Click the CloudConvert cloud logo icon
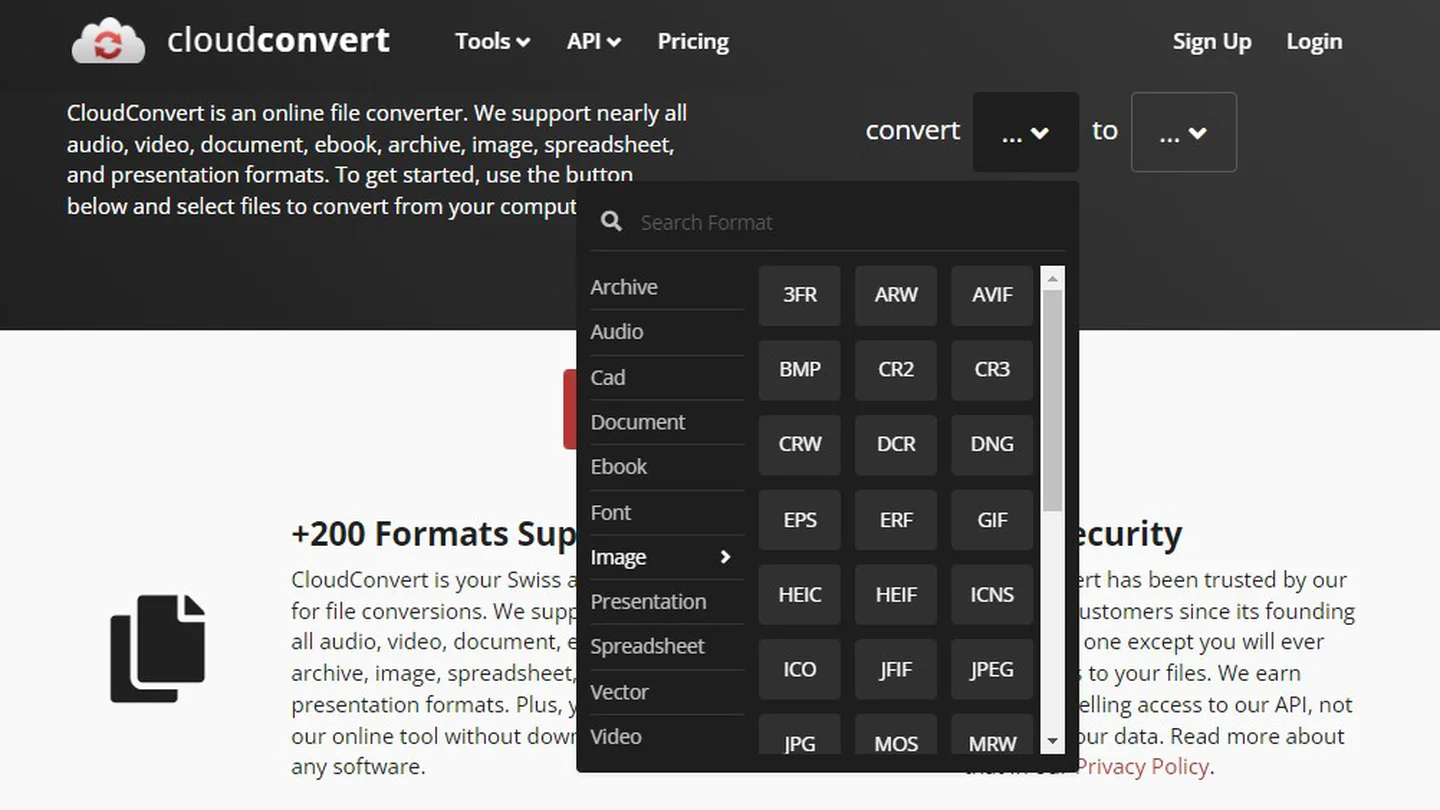Image resolution: width=1440 pixels, height=810 pixels. point(108,41)
